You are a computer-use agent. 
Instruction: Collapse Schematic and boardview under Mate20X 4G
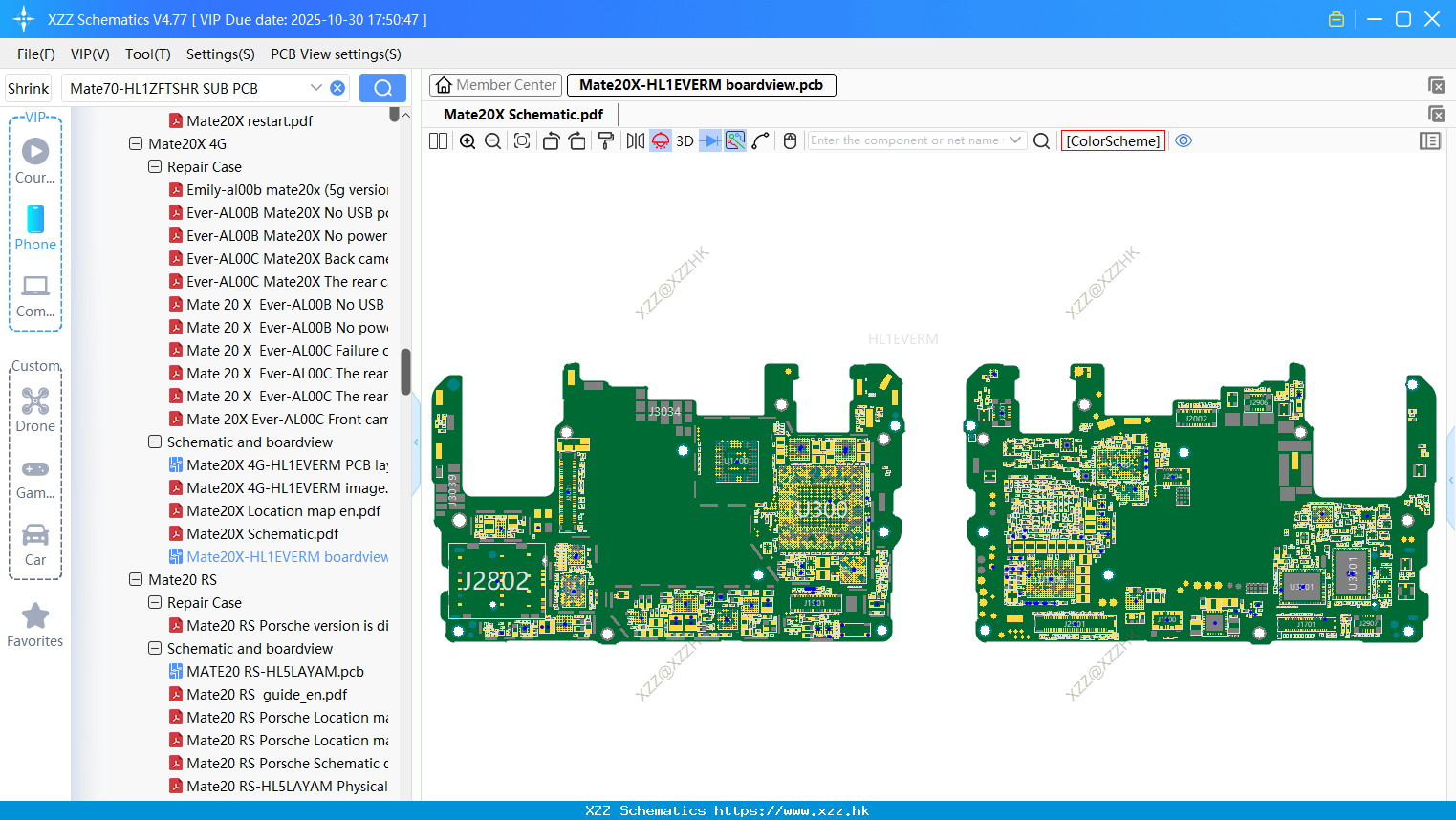[x=154, y=442]
